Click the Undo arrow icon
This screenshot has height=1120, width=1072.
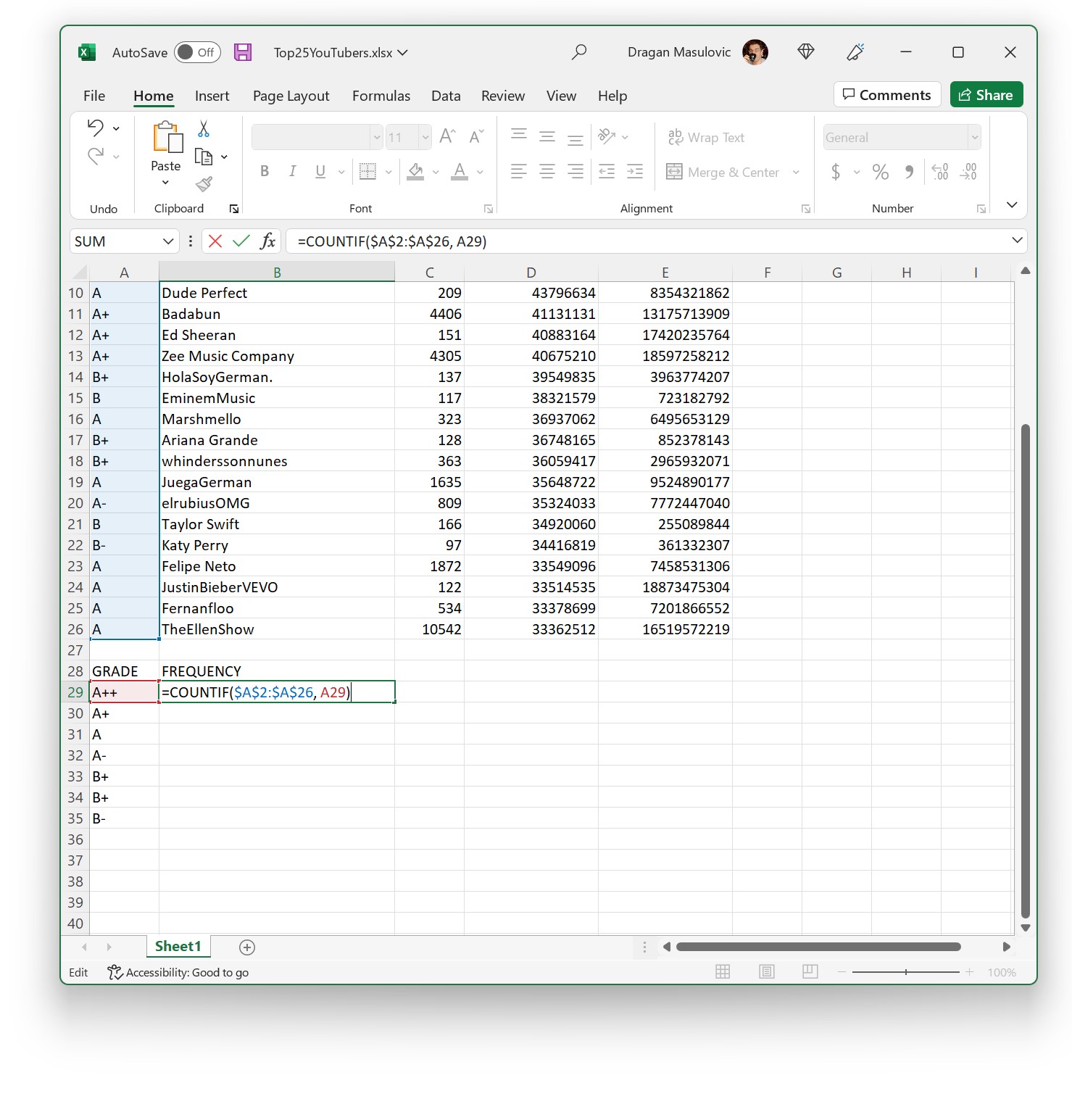pos(96,128)
